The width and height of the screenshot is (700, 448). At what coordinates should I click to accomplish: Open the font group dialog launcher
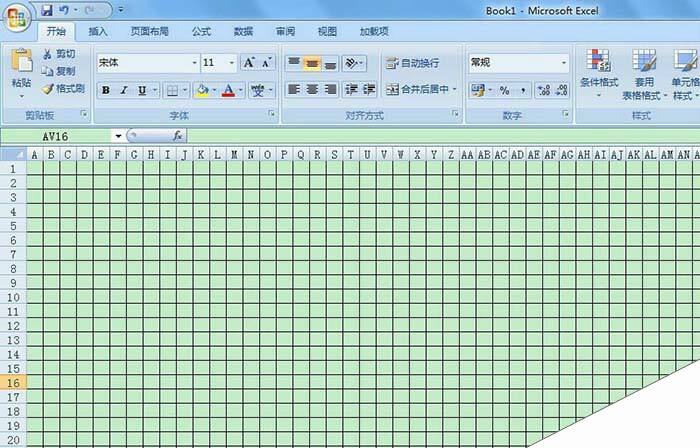[272, 114]
